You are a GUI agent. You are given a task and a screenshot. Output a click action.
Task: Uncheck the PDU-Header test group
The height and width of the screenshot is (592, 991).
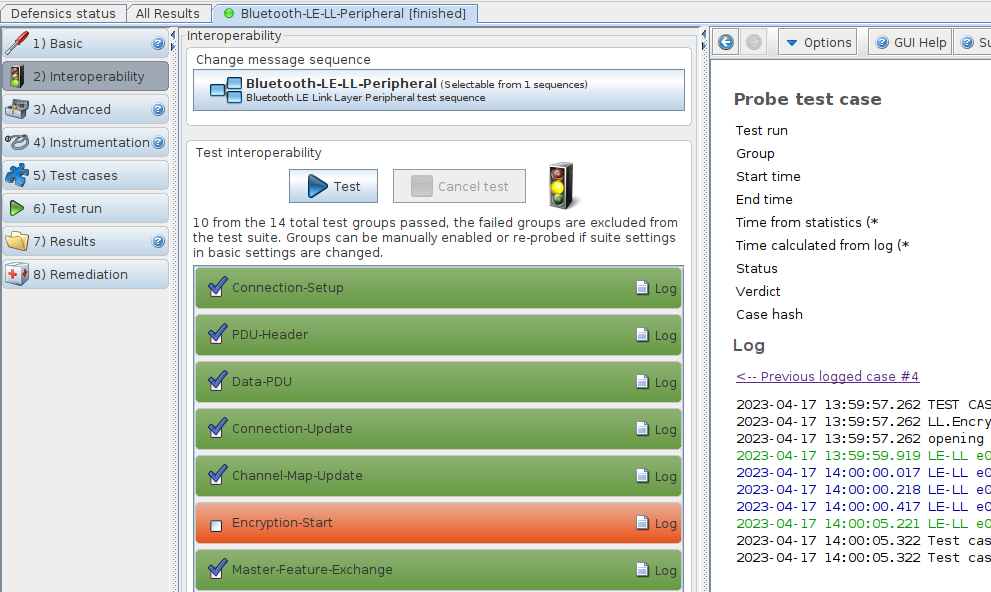point(216,335)
